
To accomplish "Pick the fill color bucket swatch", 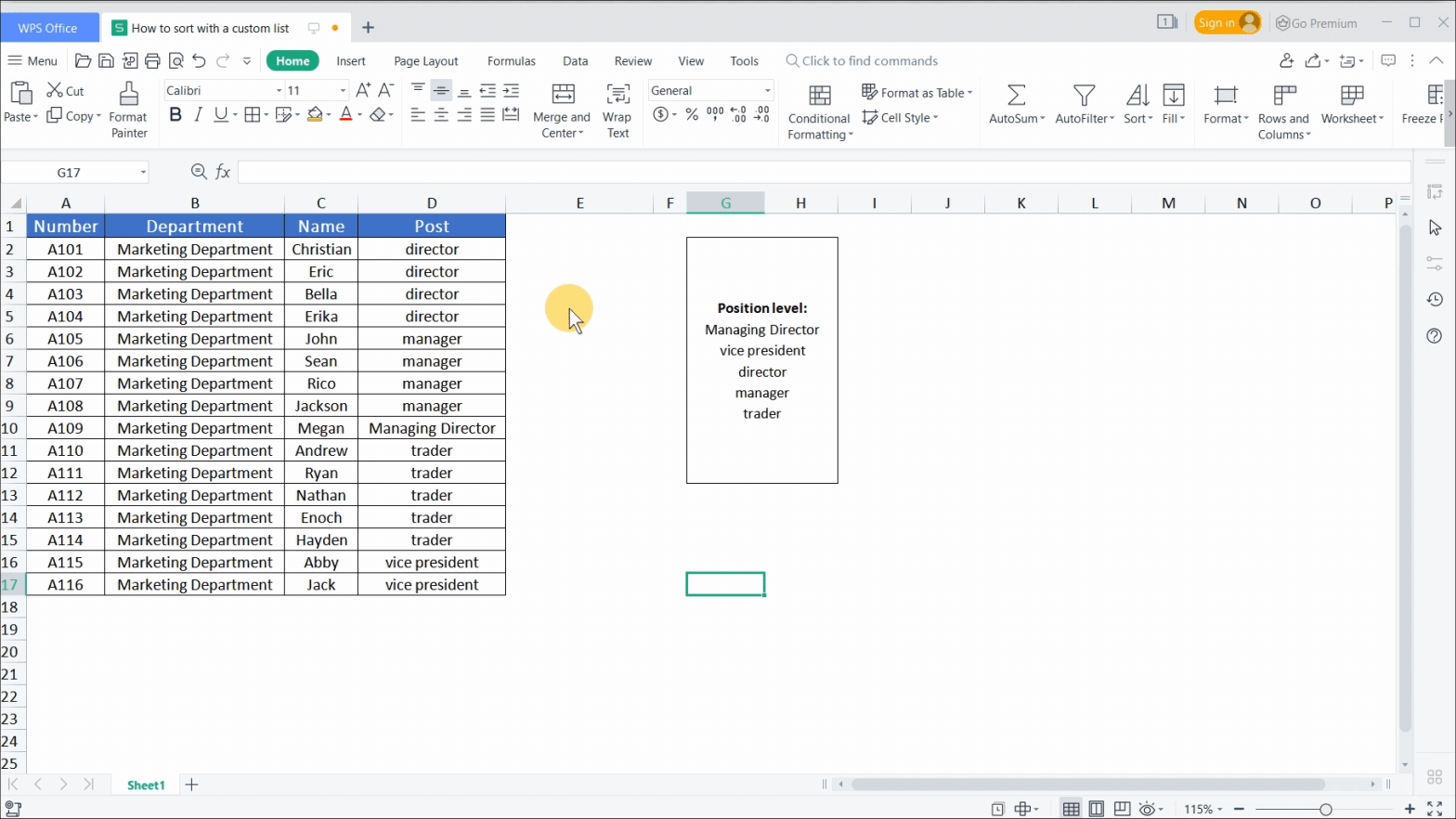I will coord(315,114).
